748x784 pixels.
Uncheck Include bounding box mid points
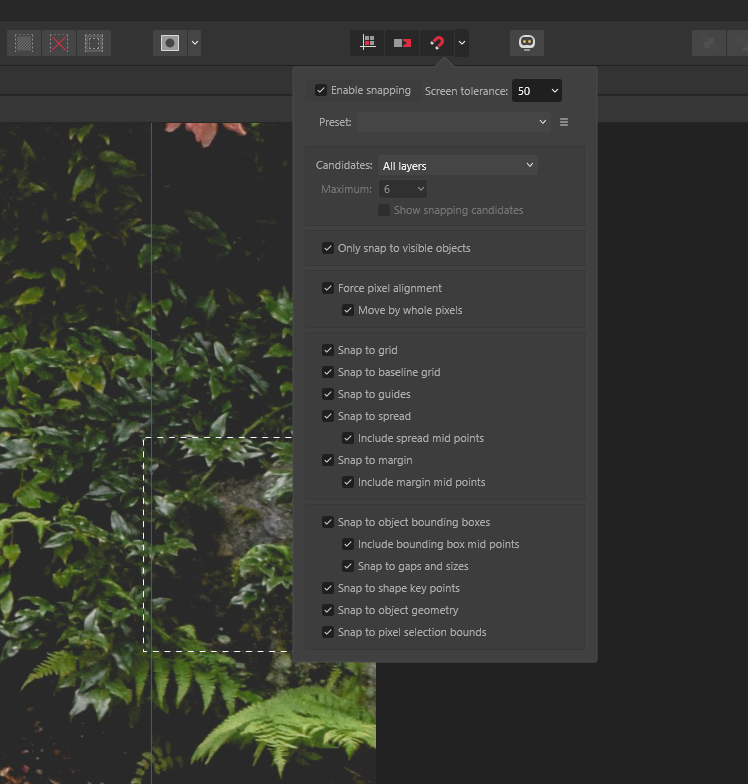(x=348, y=544)
